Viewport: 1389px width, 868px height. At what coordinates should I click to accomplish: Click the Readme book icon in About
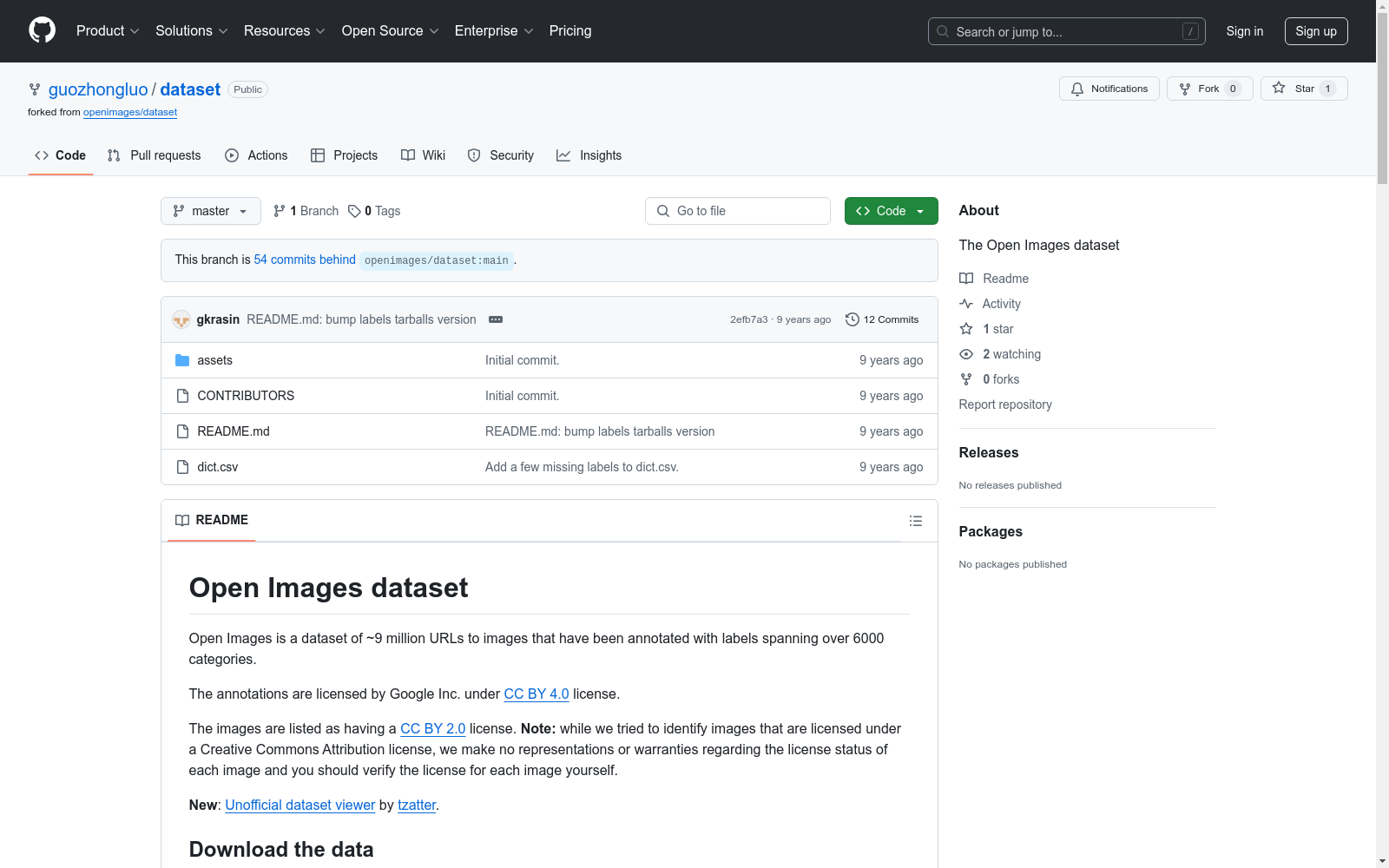(x=966, y=279)
